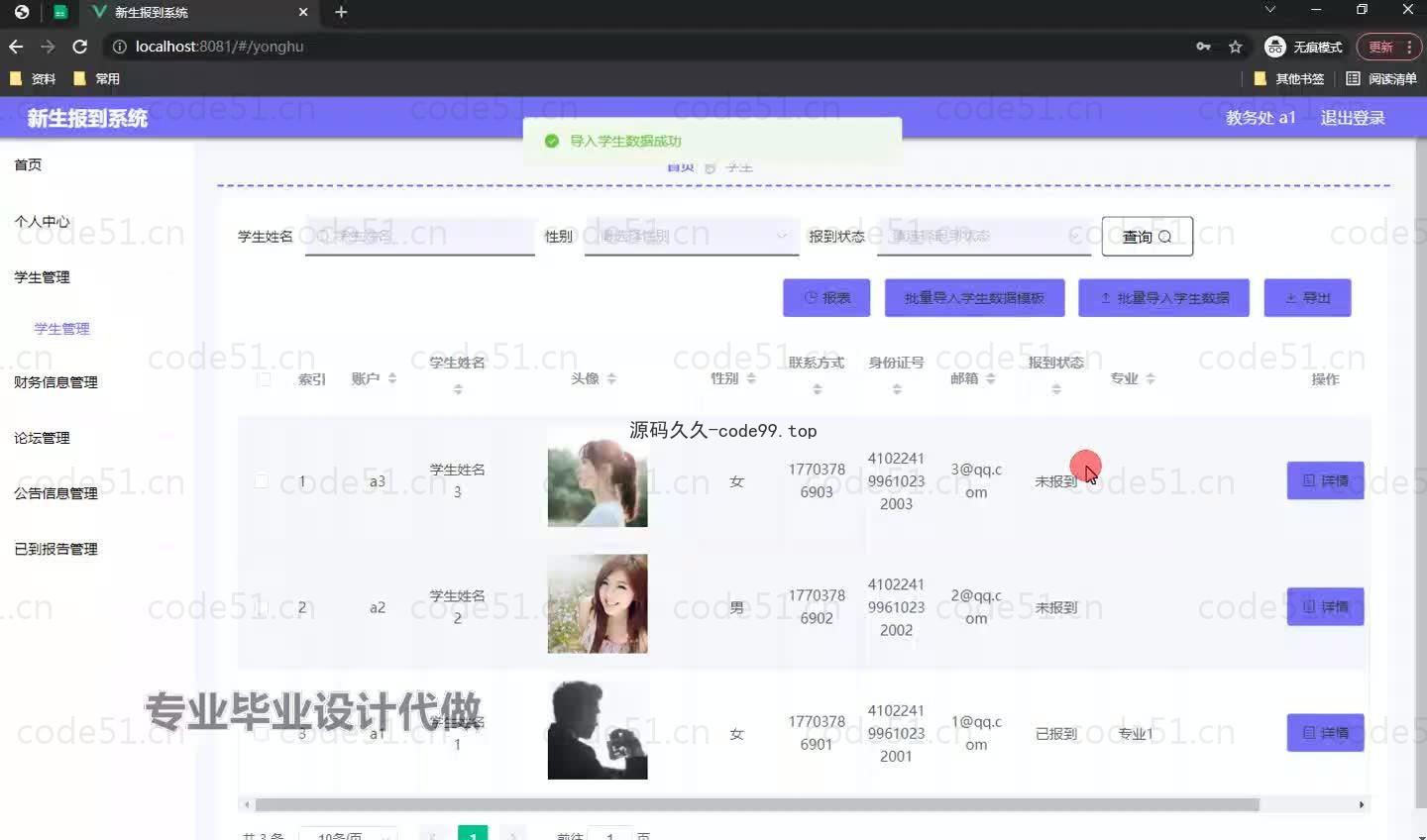Click the table horizontal scrollbar thumb
Image resolution: width=1427 pixels, height=840 pixels.
tap(757, 805)
